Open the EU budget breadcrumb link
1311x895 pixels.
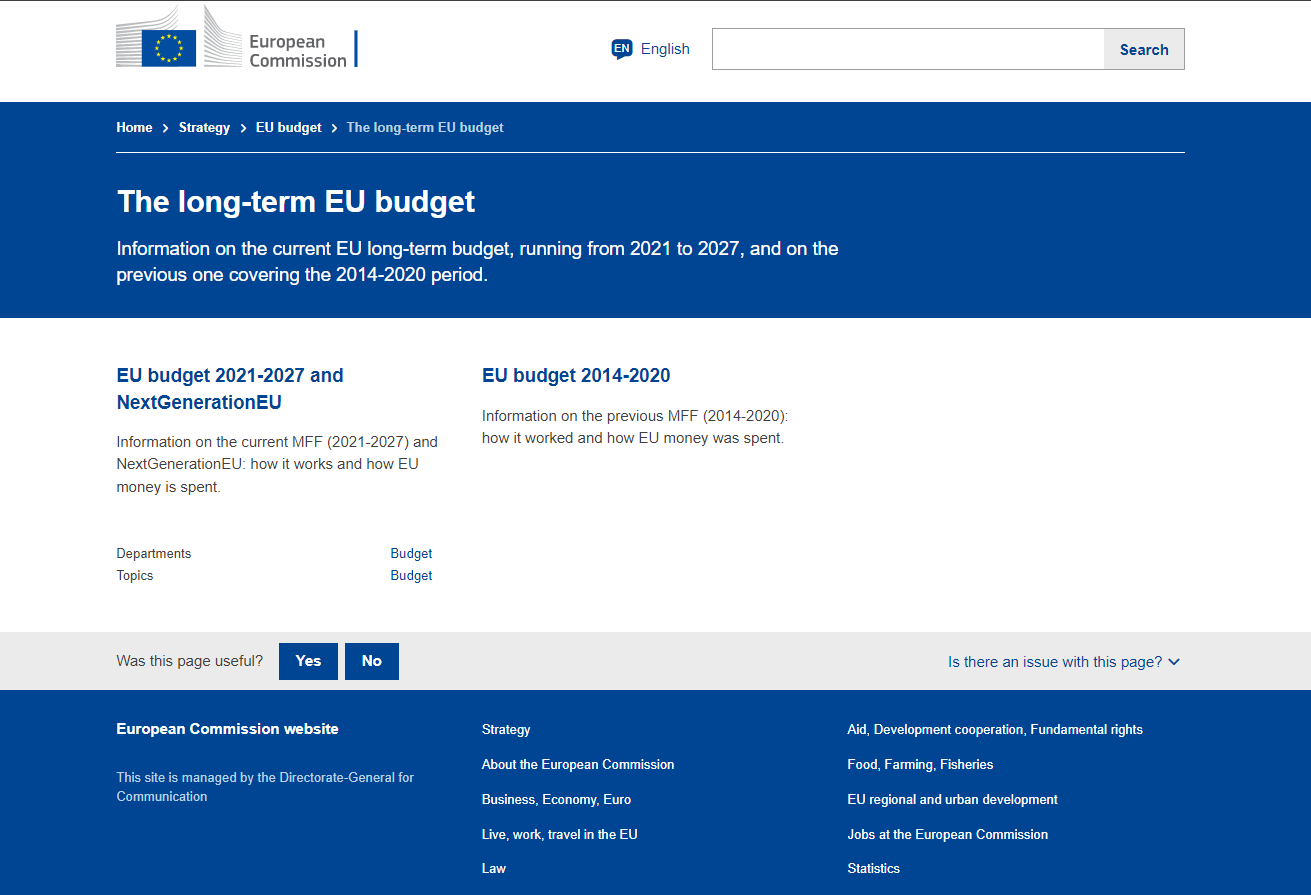(x=289, y=127)
